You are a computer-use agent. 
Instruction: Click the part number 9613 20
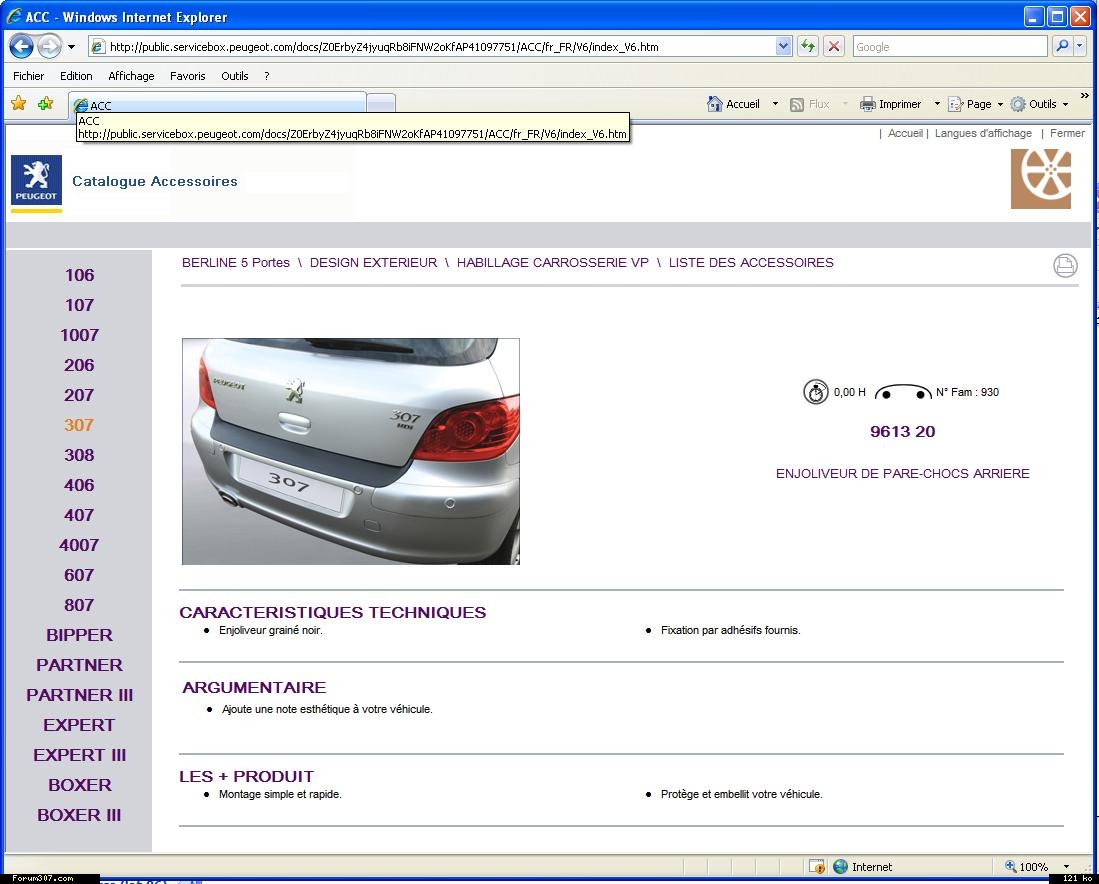click(903, 432)
